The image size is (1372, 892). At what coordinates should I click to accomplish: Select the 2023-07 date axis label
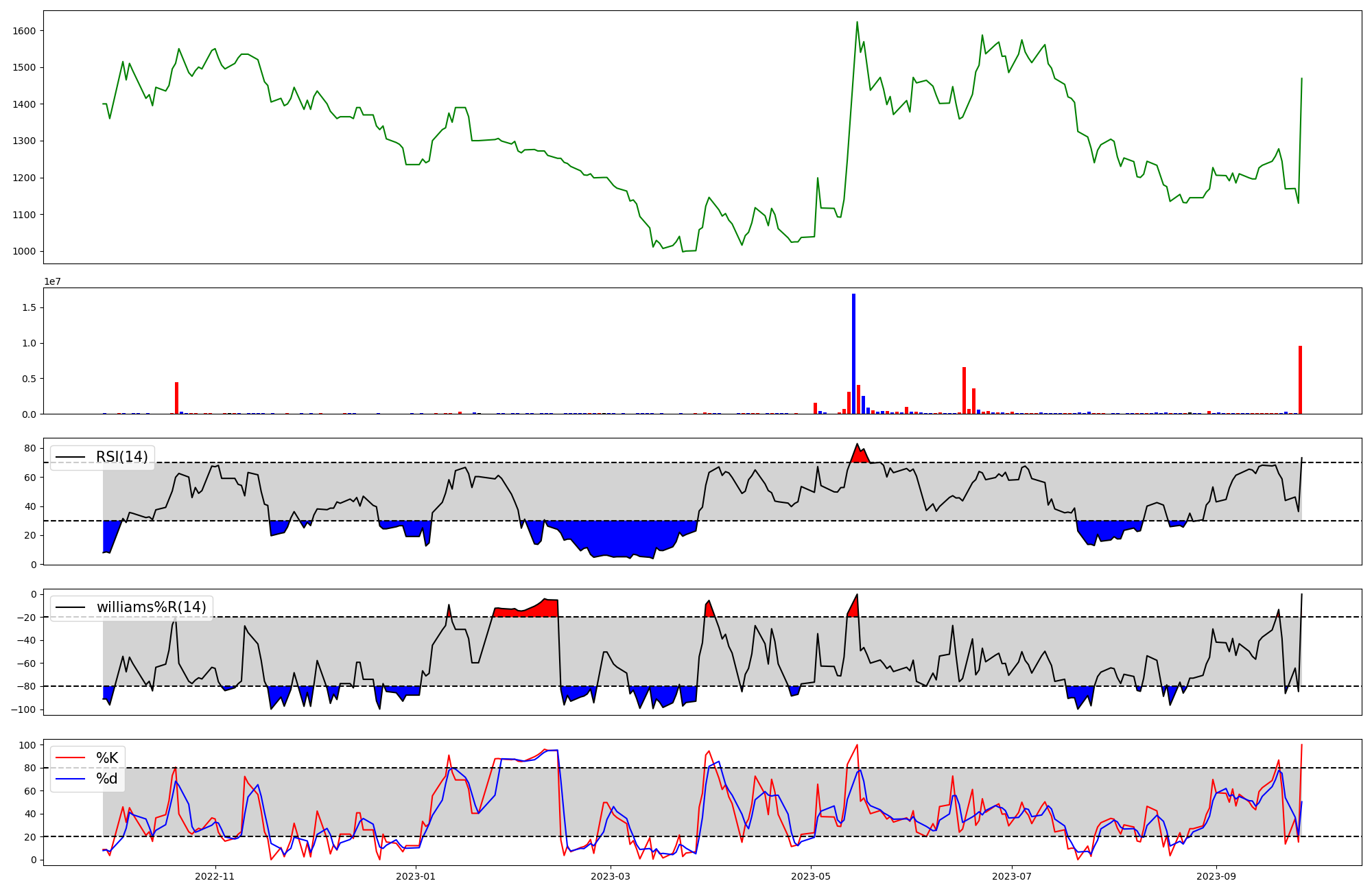coord(1012,876)
